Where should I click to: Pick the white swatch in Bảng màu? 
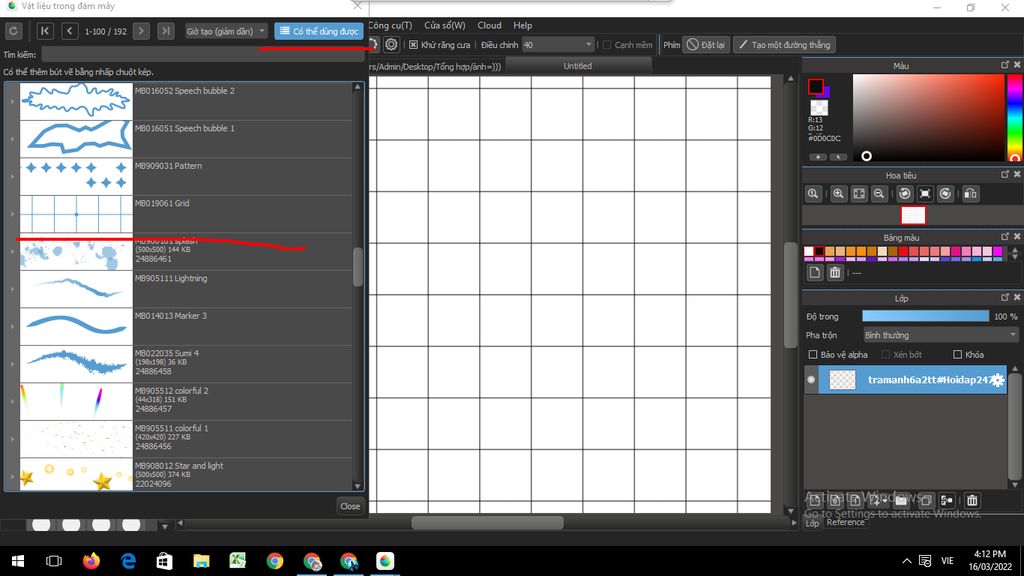click(808, 251)
